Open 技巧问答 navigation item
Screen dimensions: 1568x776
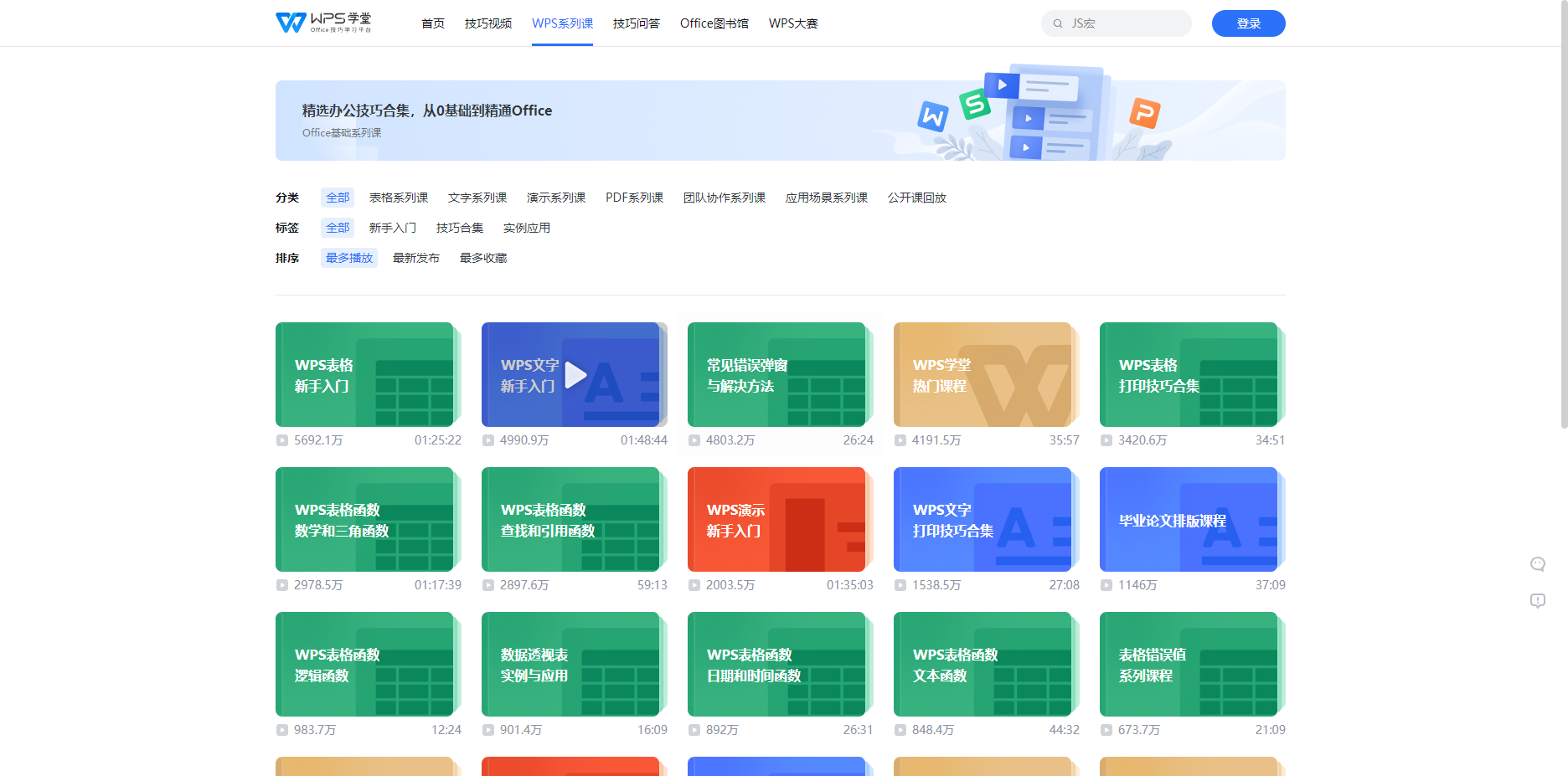pos(637,23)
